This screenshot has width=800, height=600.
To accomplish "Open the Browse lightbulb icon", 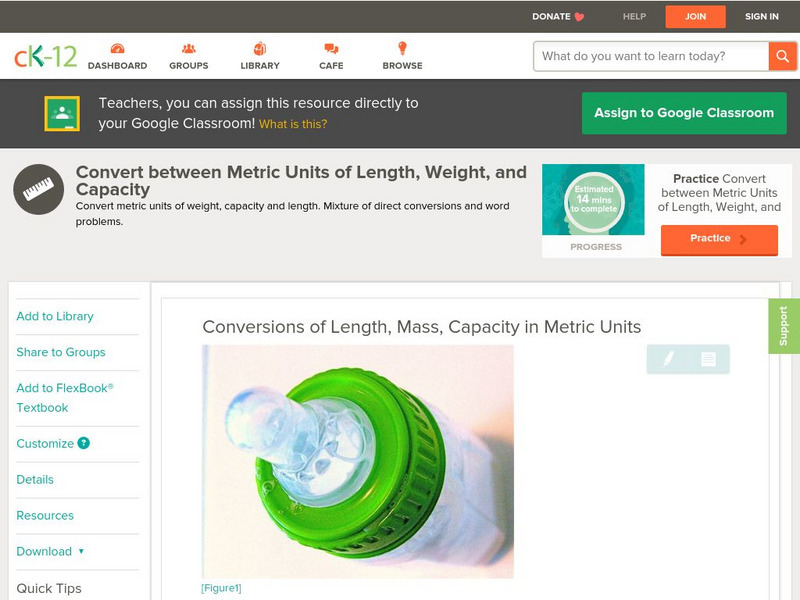I will tap(402, 48).
